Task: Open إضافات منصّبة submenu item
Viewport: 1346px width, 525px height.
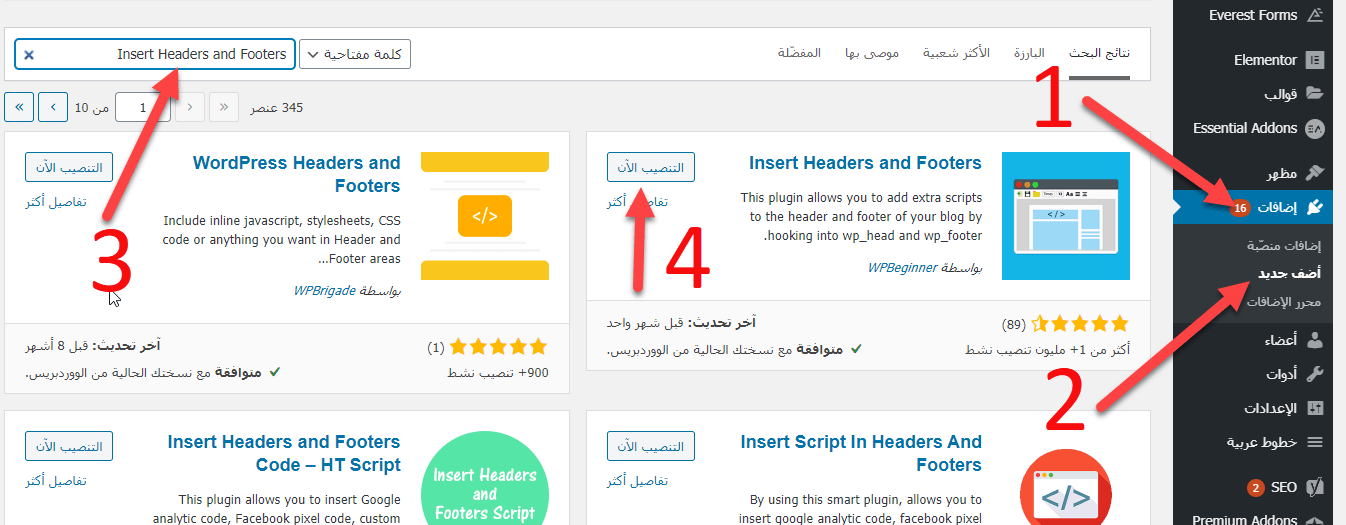Action: pyautogui.click(x=1284, y=245)
